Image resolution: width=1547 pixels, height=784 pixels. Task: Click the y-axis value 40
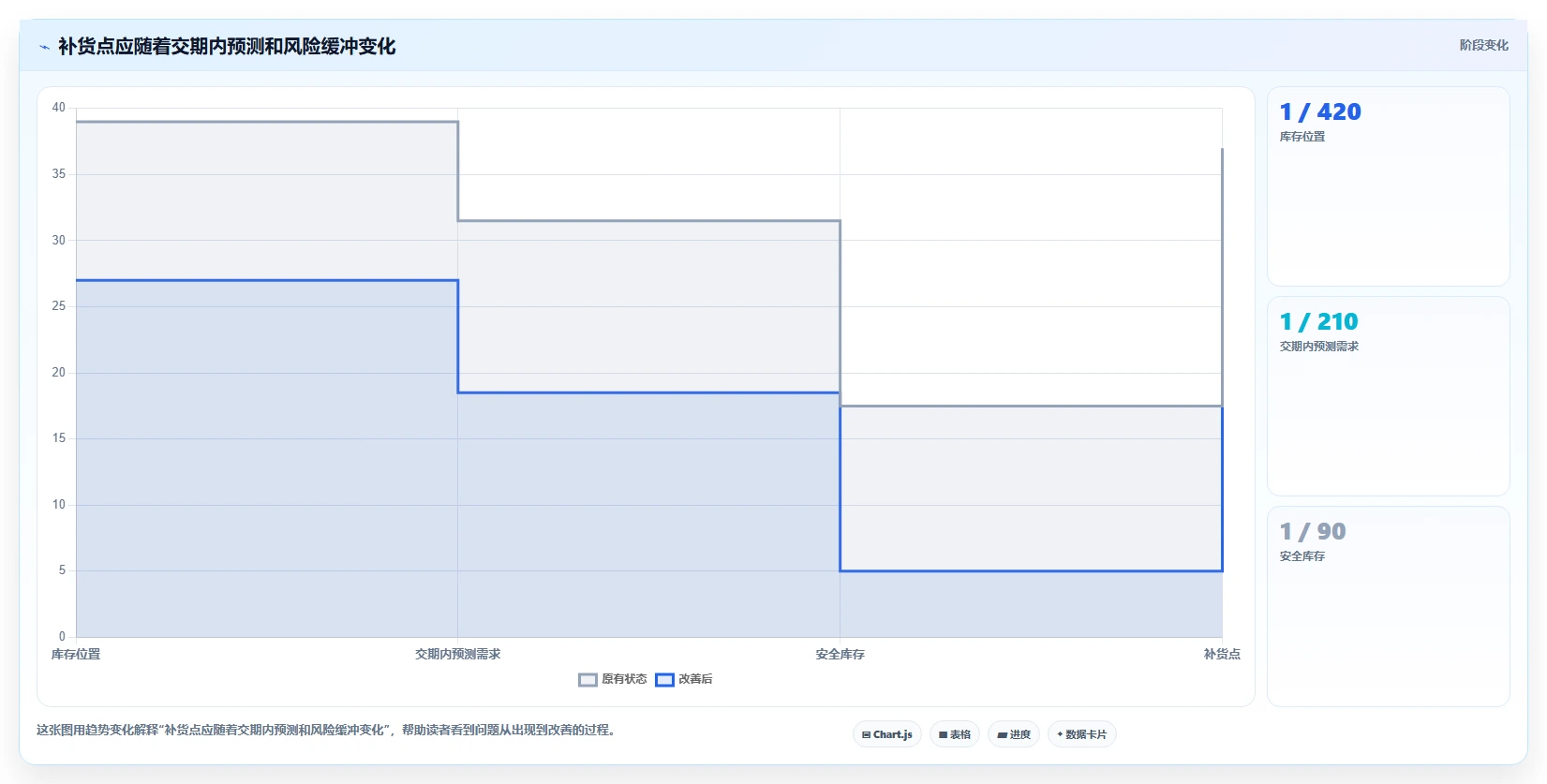click(59, 108)
